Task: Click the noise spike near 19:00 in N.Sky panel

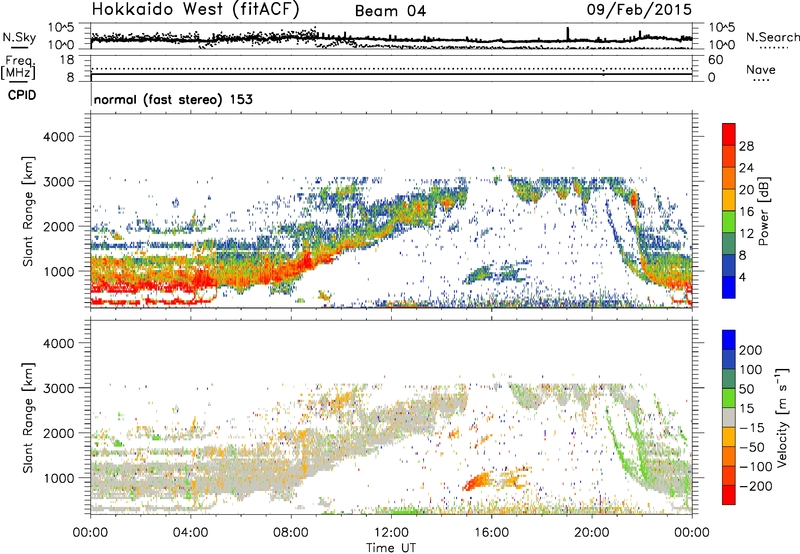Action: (567, 33)
